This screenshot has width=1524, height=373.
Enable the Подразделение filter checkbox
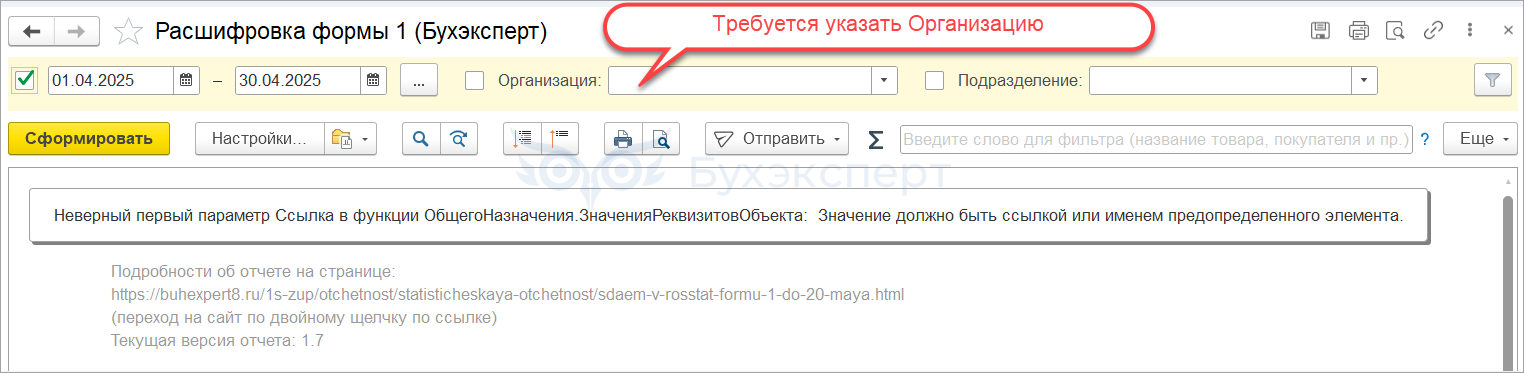(935, 81)
